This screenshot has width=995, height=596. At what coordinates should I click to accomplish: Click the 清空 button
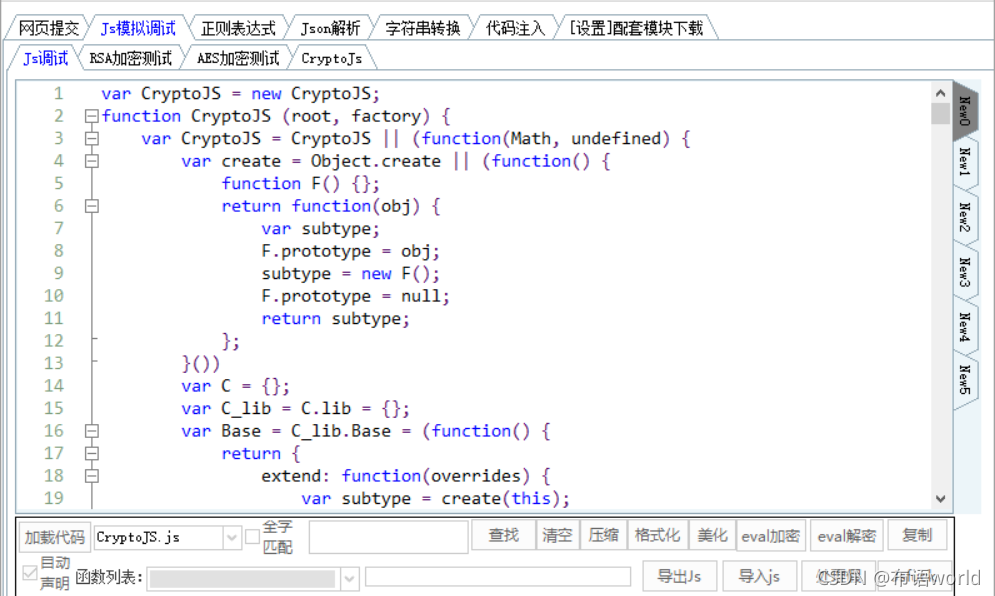(x=557, y=536)
